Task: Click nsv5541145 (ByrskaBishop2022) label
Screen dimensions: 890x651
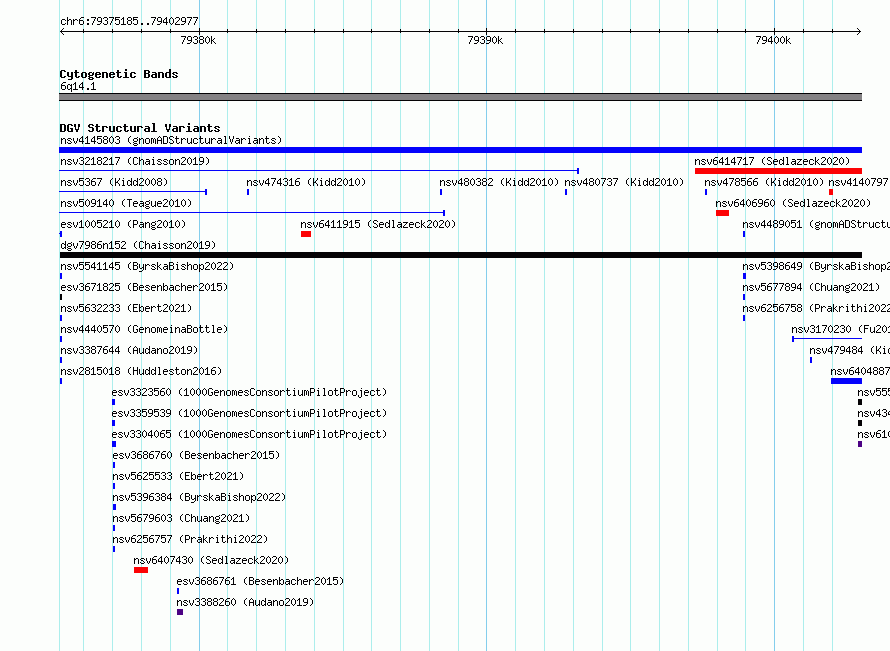Action: (x=147, y=266)
